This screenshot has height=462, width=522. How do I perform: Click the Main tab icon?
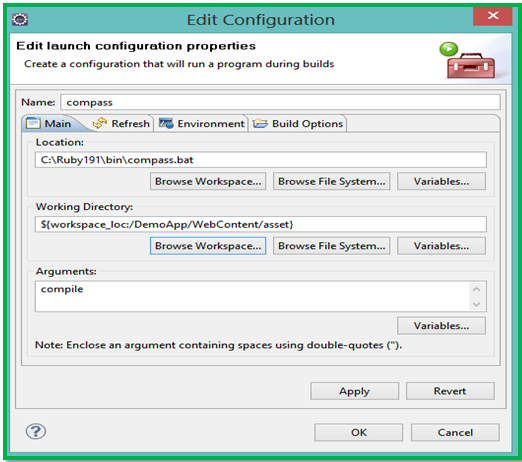33,123
